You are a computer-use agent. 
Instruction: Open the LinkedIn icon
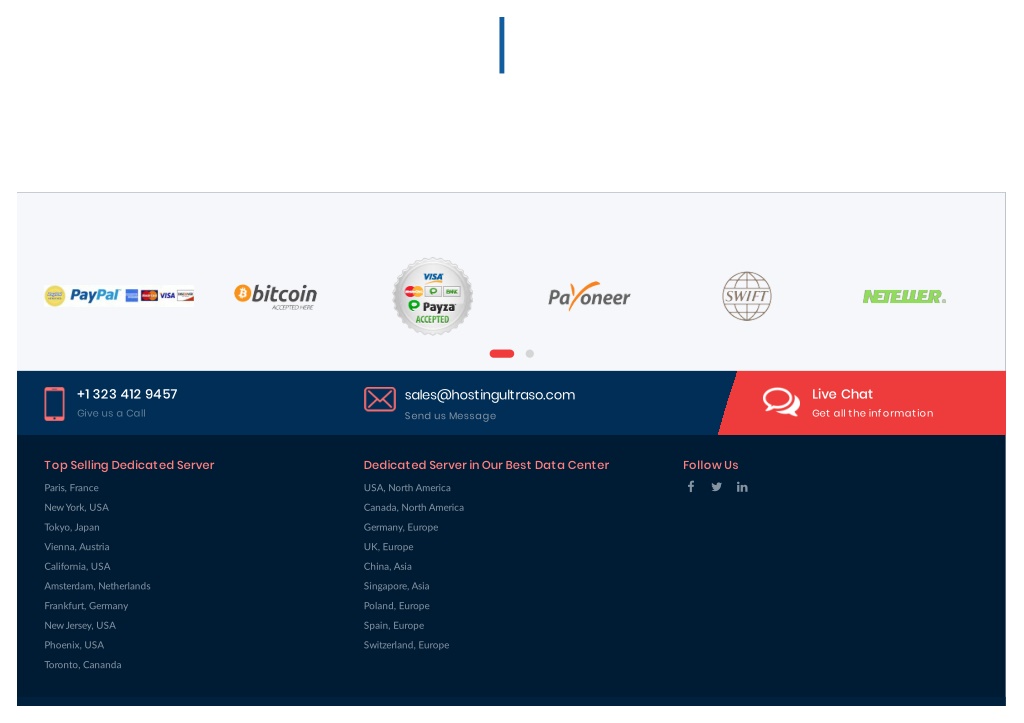[742, 487]
